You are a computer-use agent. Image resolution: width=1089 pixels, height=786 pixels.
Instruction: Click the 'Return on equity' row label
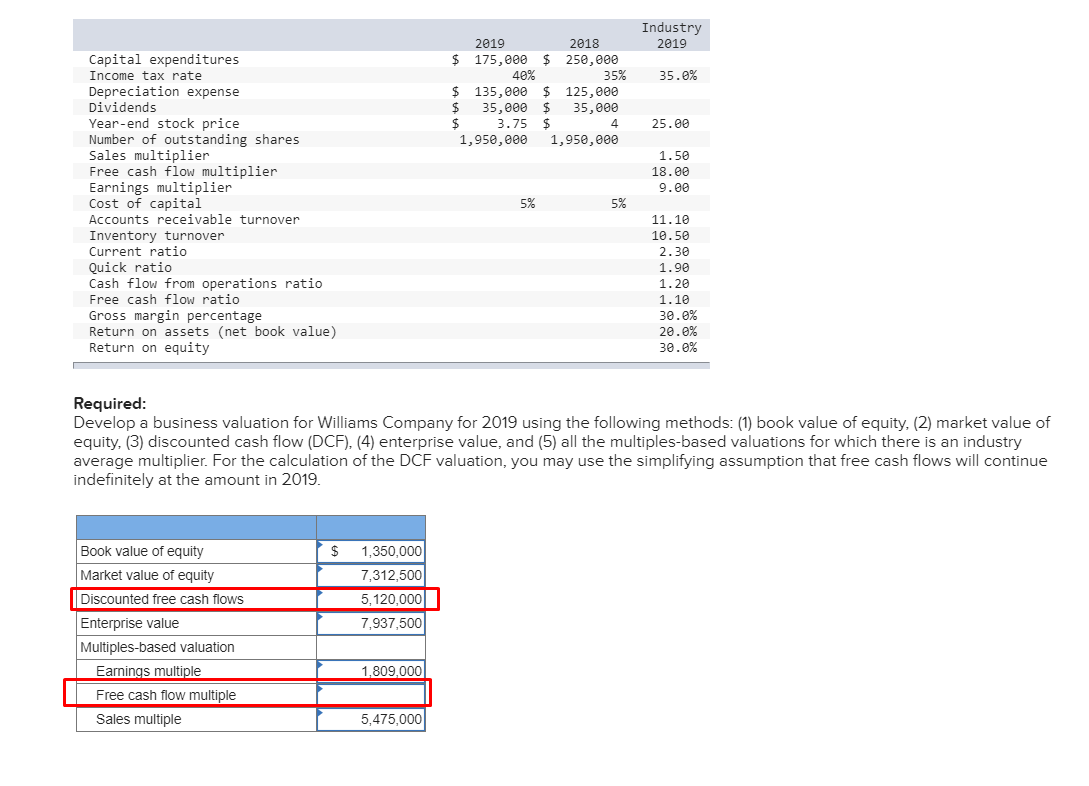[x=149, y=347]
